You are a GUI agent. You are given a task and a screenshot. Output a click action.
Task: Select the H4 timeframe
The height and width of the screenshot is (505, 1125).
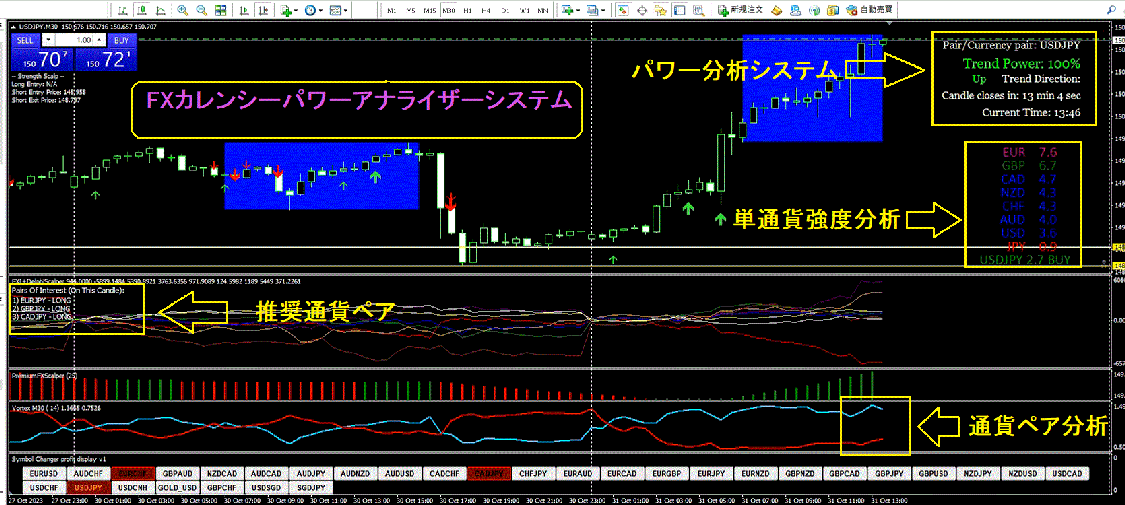[486, 11]
